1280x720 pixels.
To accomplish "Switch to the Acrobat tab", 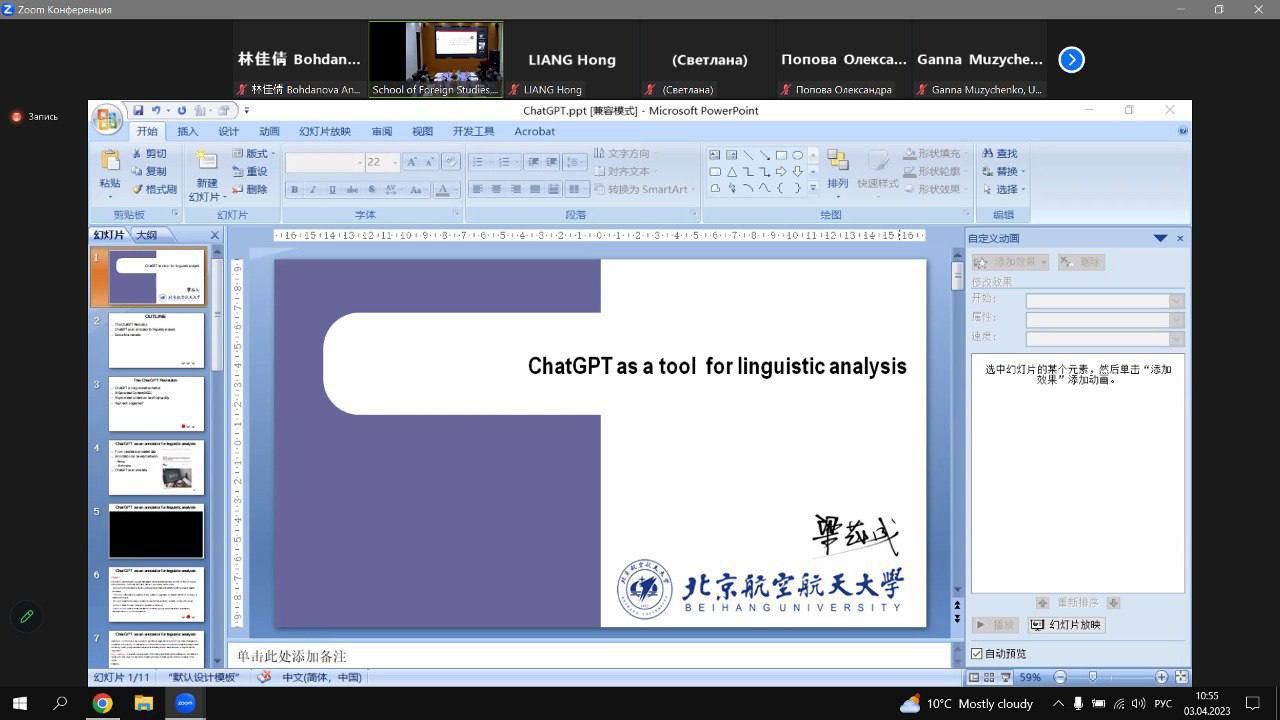I will click(535, 131).
